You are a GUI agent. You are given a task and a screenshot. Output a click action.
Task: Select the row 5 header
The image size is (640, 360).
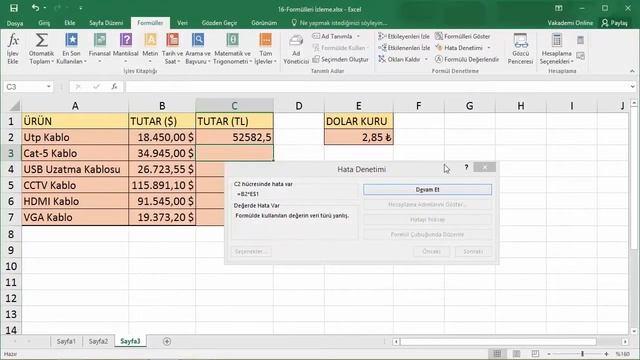11,185
